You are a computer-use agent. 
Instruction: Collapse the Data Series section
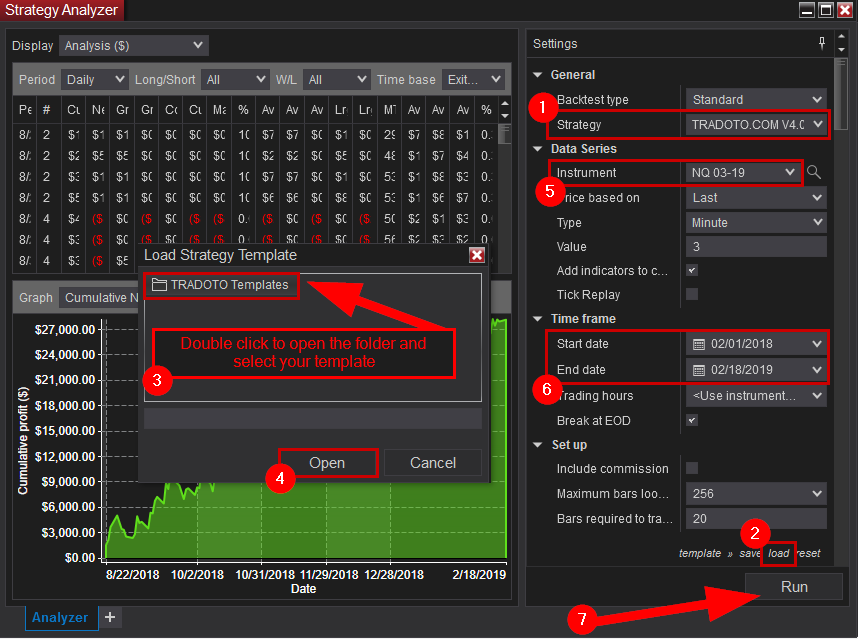click(538, 149)
